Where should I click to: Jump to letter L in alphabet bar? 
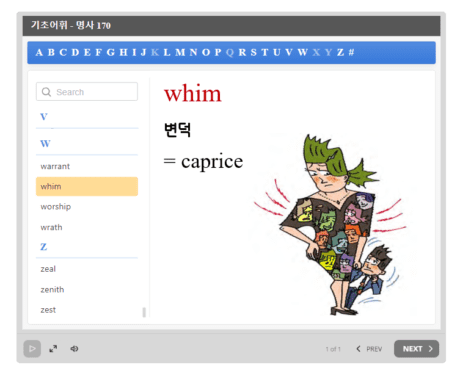pos(167,53)
